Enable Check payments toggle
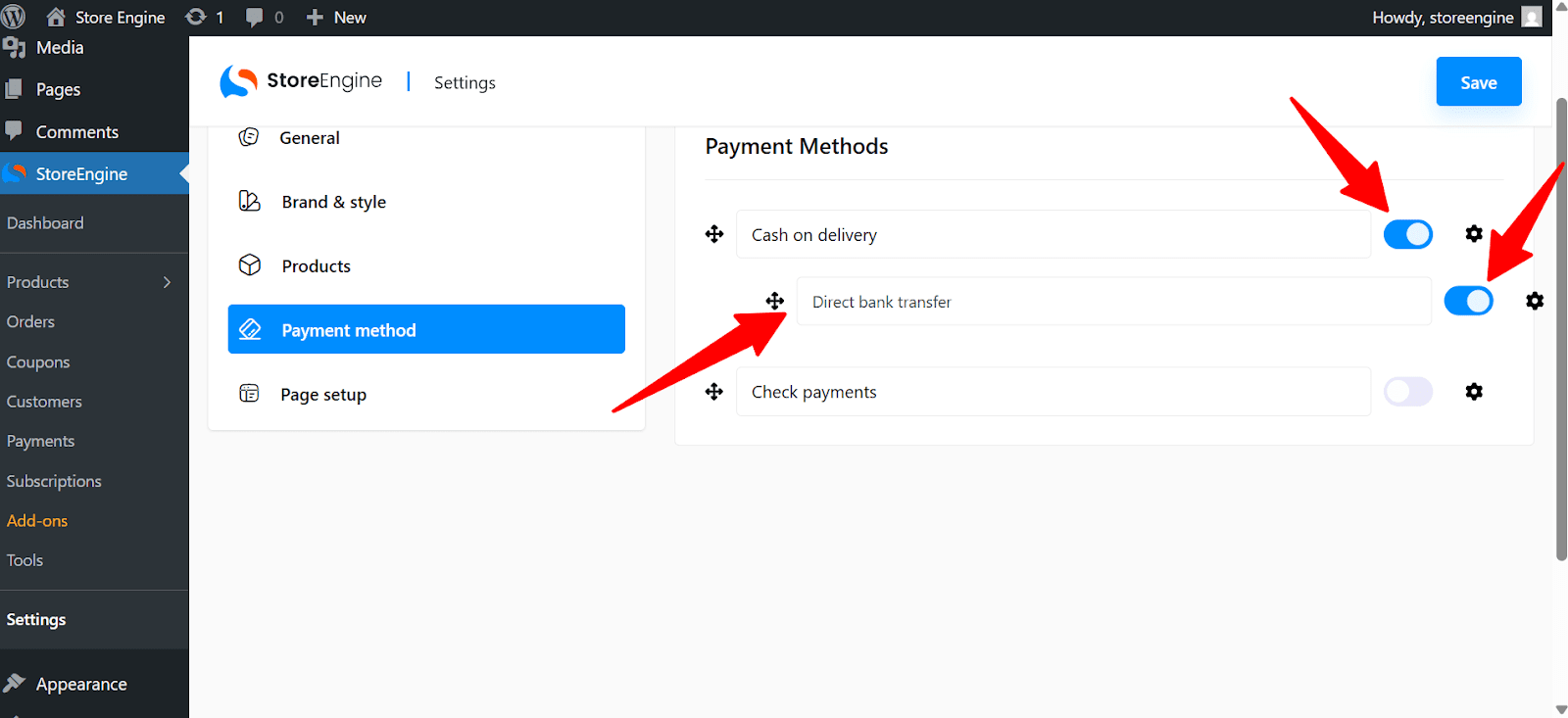This screenshot has width=1568, height=718. tap(1408, 392)
